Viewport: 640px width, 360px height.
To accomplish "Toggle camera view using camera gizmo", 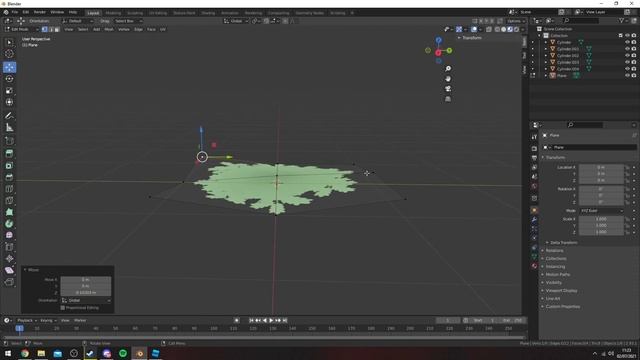I will point(448,89).
